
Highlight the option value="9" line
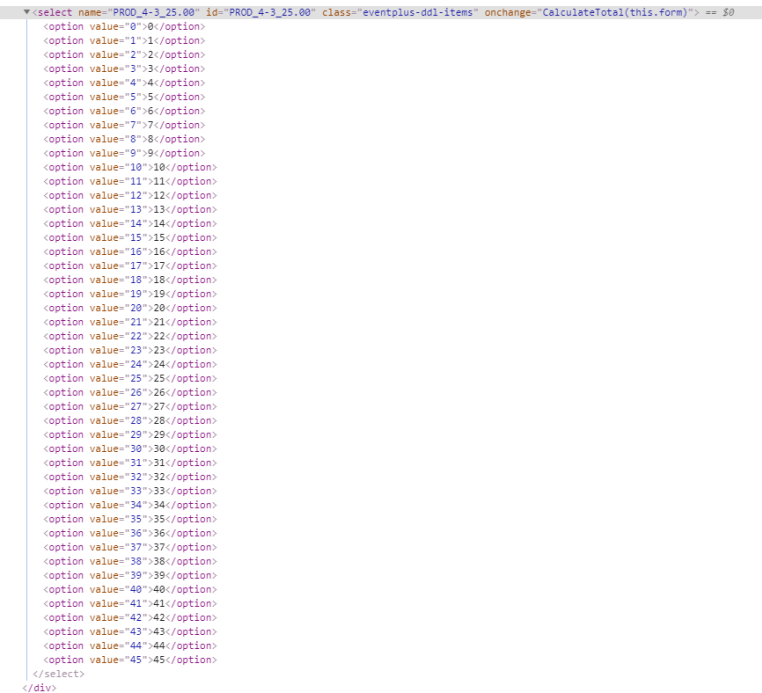tap(124, 153)
